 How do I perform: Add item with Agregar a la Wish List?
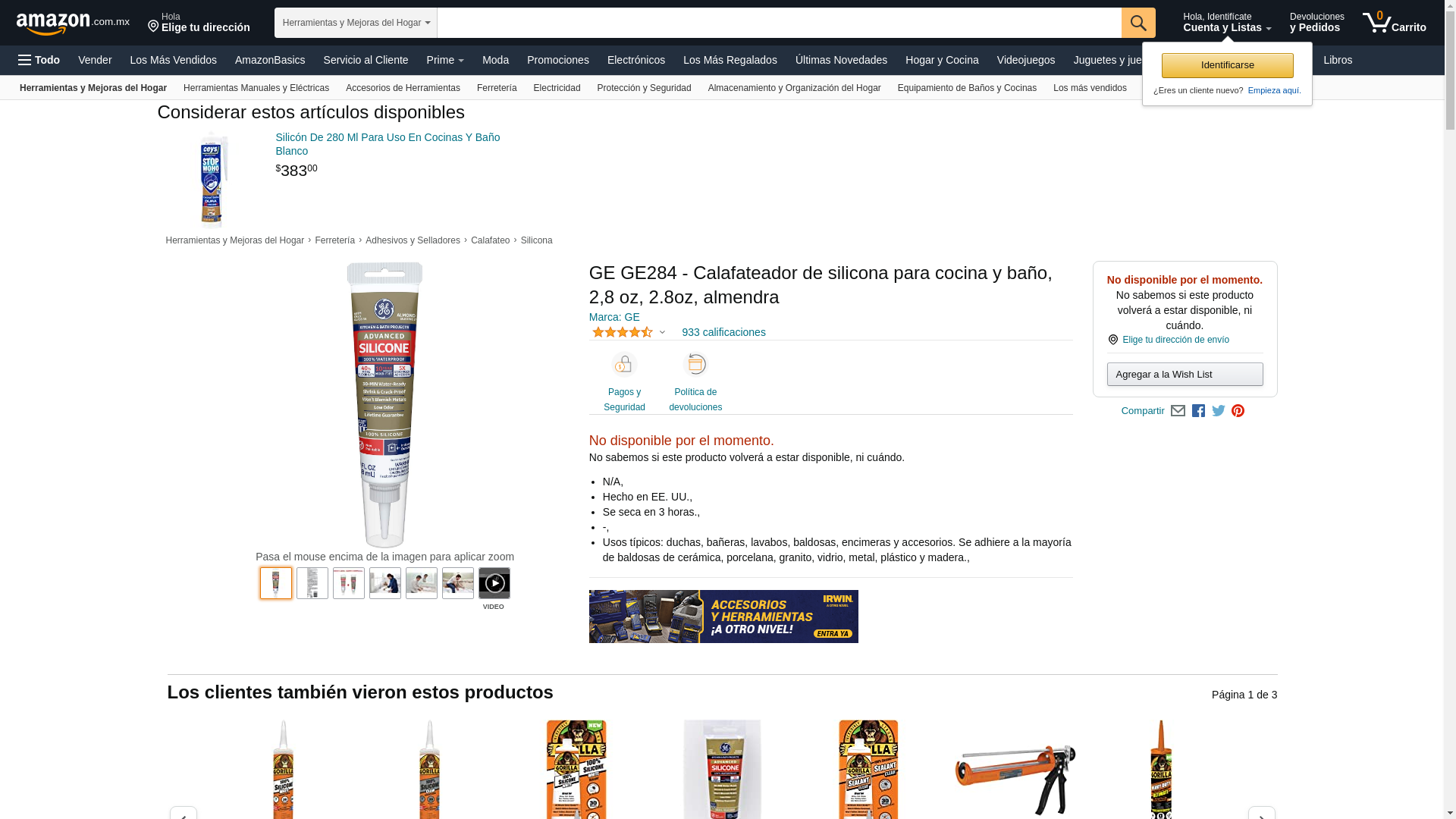click(x=1185, y=375)
